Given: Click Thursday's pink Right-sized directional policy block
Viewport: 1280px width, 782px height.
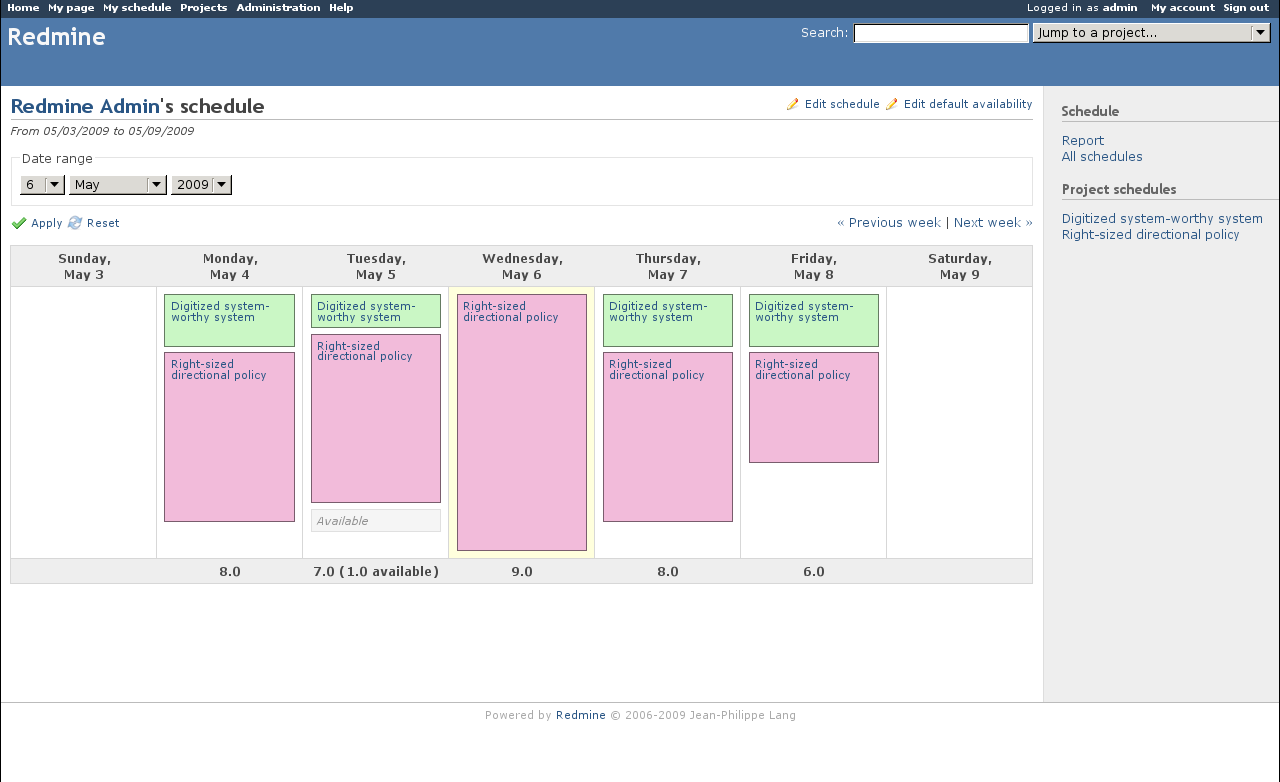Looking at the screenshot, I should point(668,437).
